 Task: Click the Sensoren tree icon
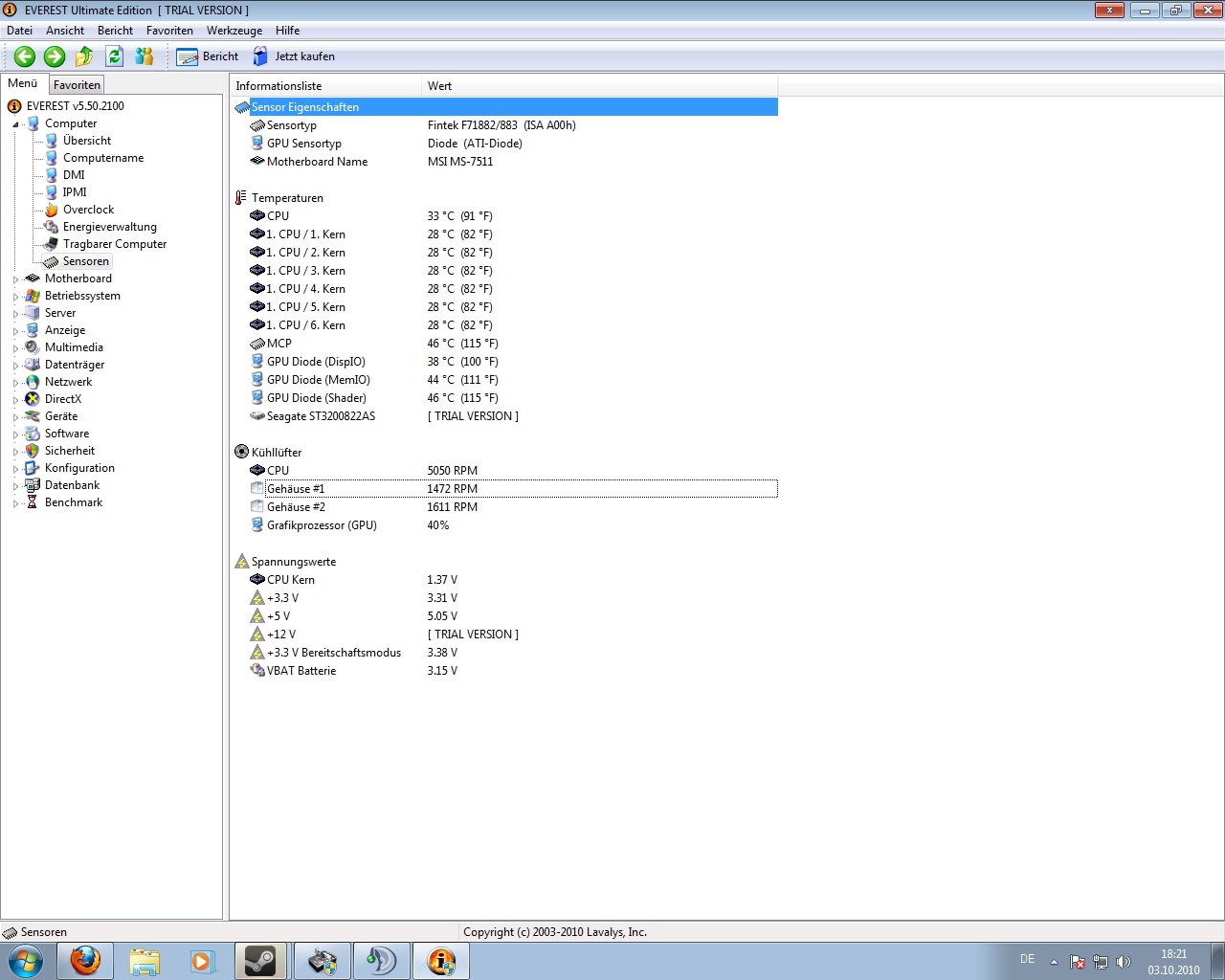tap(52, 261)
